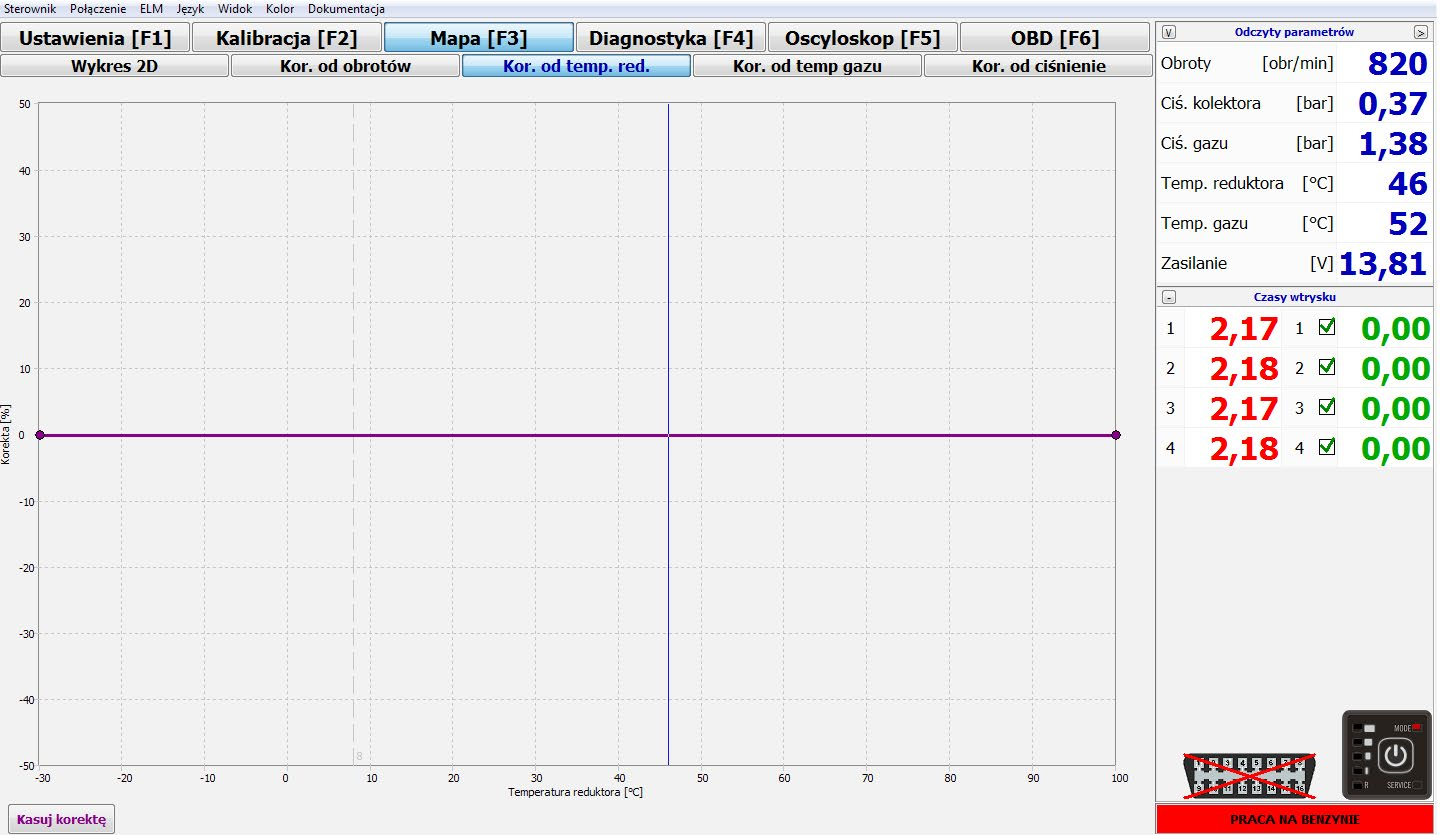This screenshot has height=835, width=1440.
Task: Open the Widok menu
Action: point(235,8)
